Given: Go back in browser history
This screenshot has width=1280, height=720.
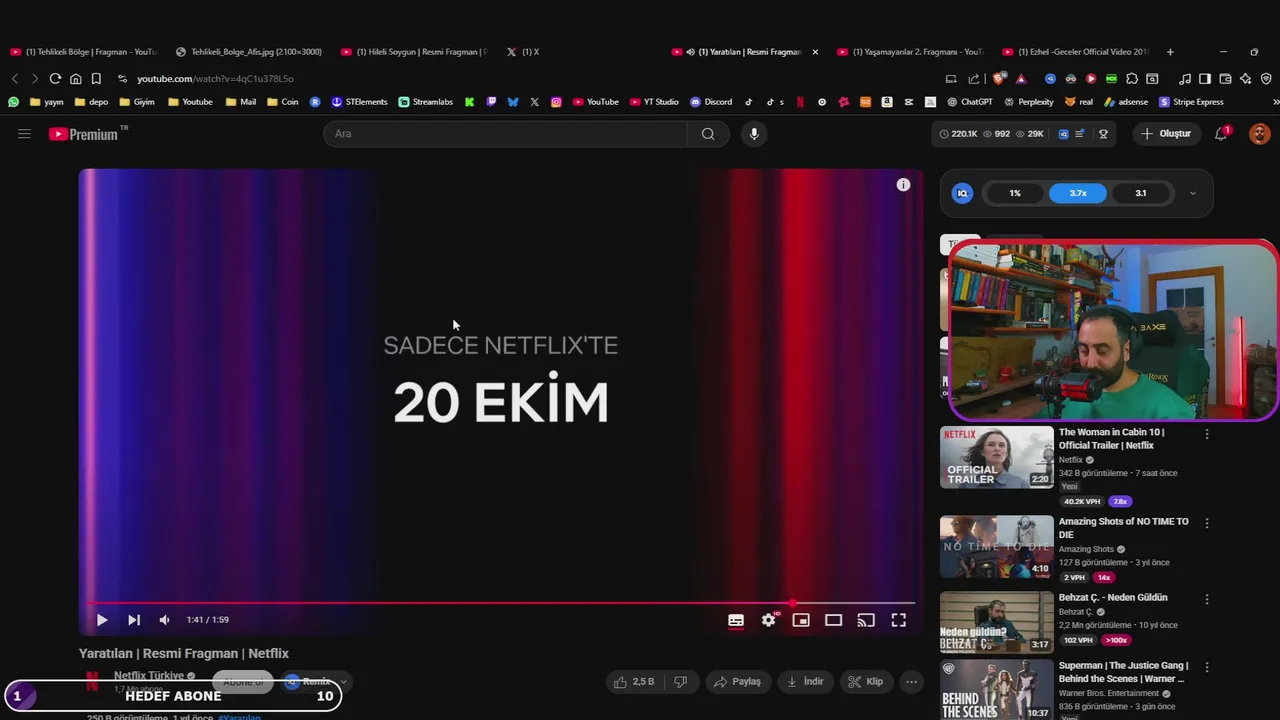Looking at the screenshot, I should pos(15,79).
